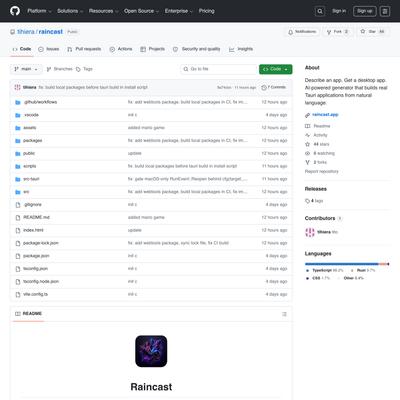This screenshot has width=400, height=400.
Task: Switch to the Actions tab
Action: point(121,49)
